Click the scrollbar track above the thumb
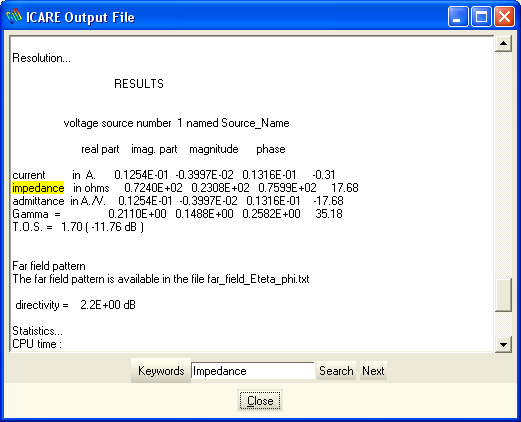Image resolution: width=521 pixels, height=422 pixels. (x=503, y=165)
